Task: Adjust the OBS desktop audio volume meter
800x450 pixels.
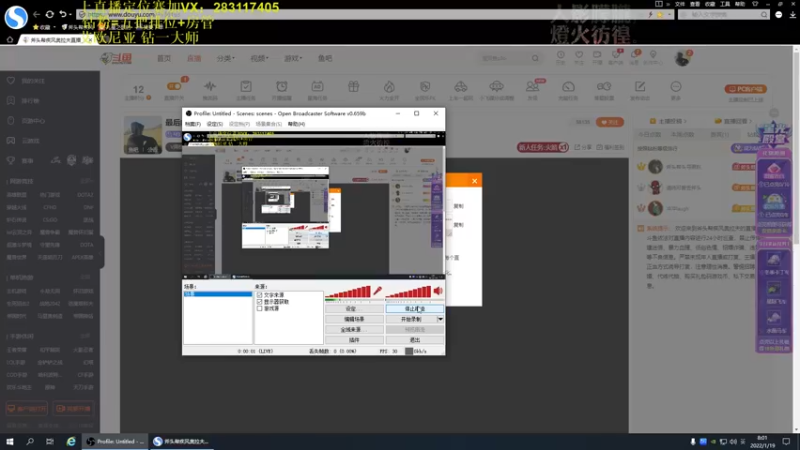Action: point(408,292)
